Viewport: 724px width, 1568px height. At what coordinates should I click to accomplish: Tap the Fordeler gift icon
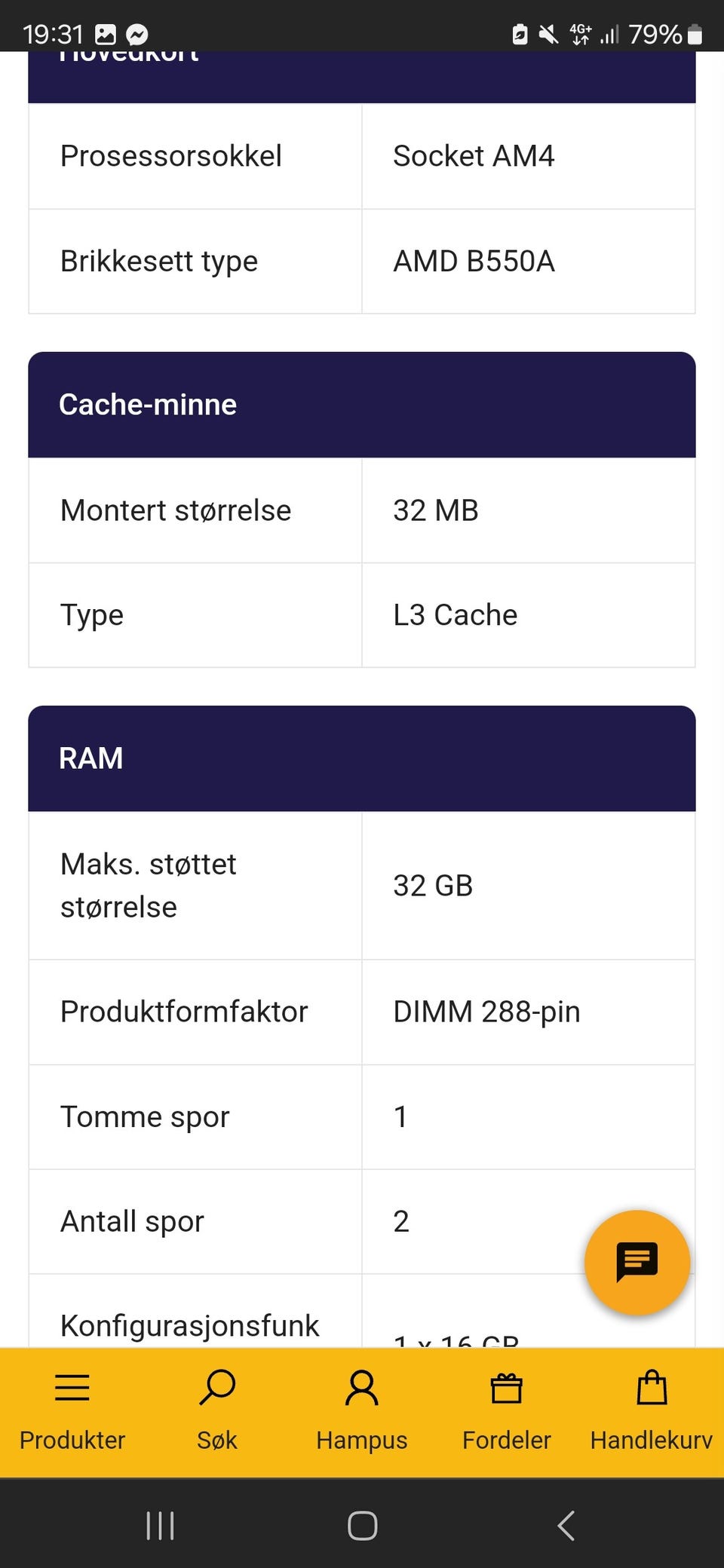507,1388
